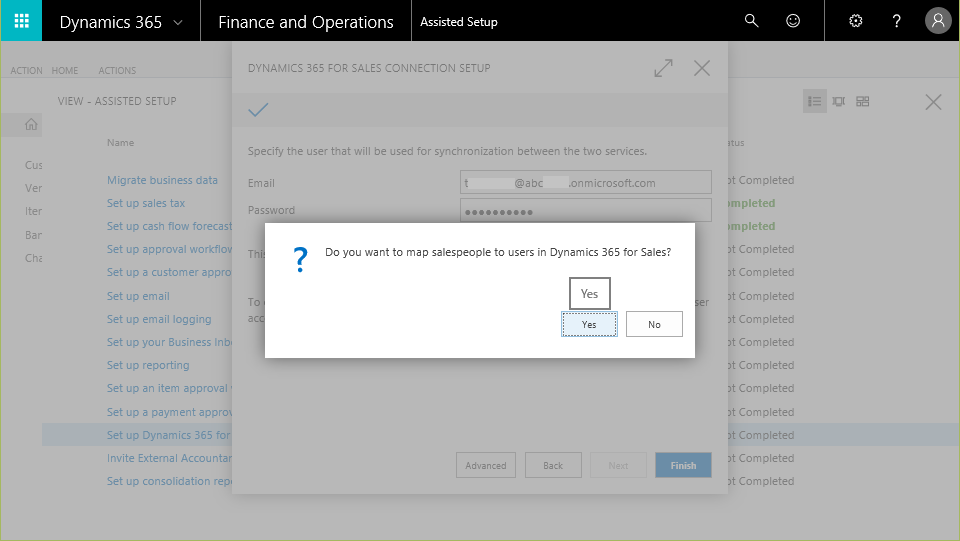
Task: Open the search magnifier icon
Action: coord(751,21)
